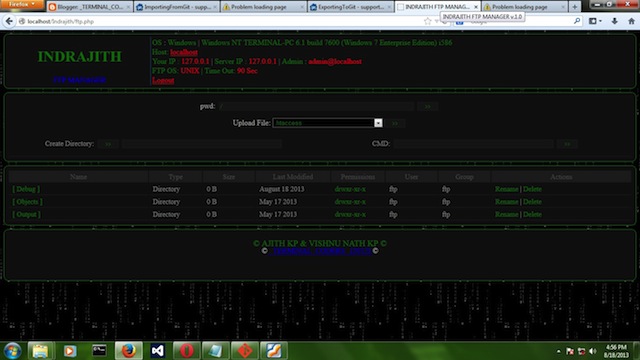Click the Firefox back arrow button
This screenshot has height=360, width=640.
coord(9,21)
